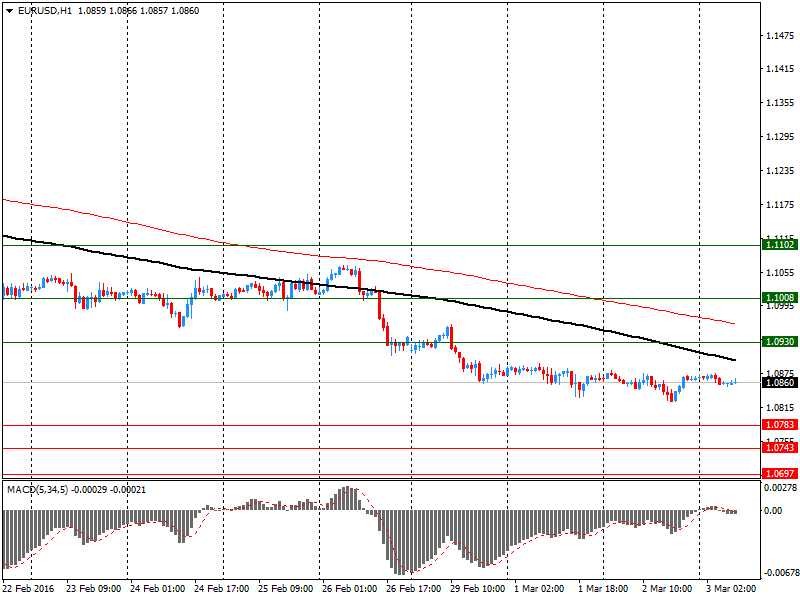Click the 2 Mar 10:00 time axis label

pyautogui.click(x=667, y=589)
